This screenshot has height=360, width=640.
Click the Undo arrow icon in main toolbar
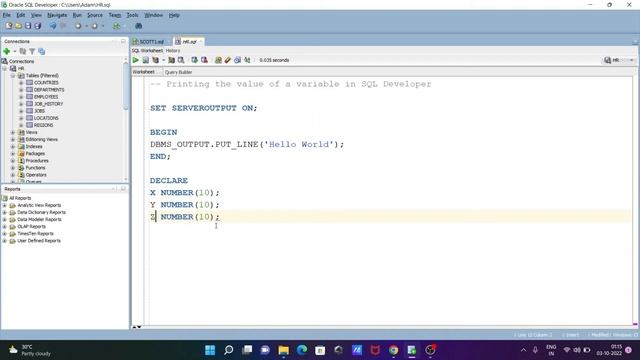53,26
